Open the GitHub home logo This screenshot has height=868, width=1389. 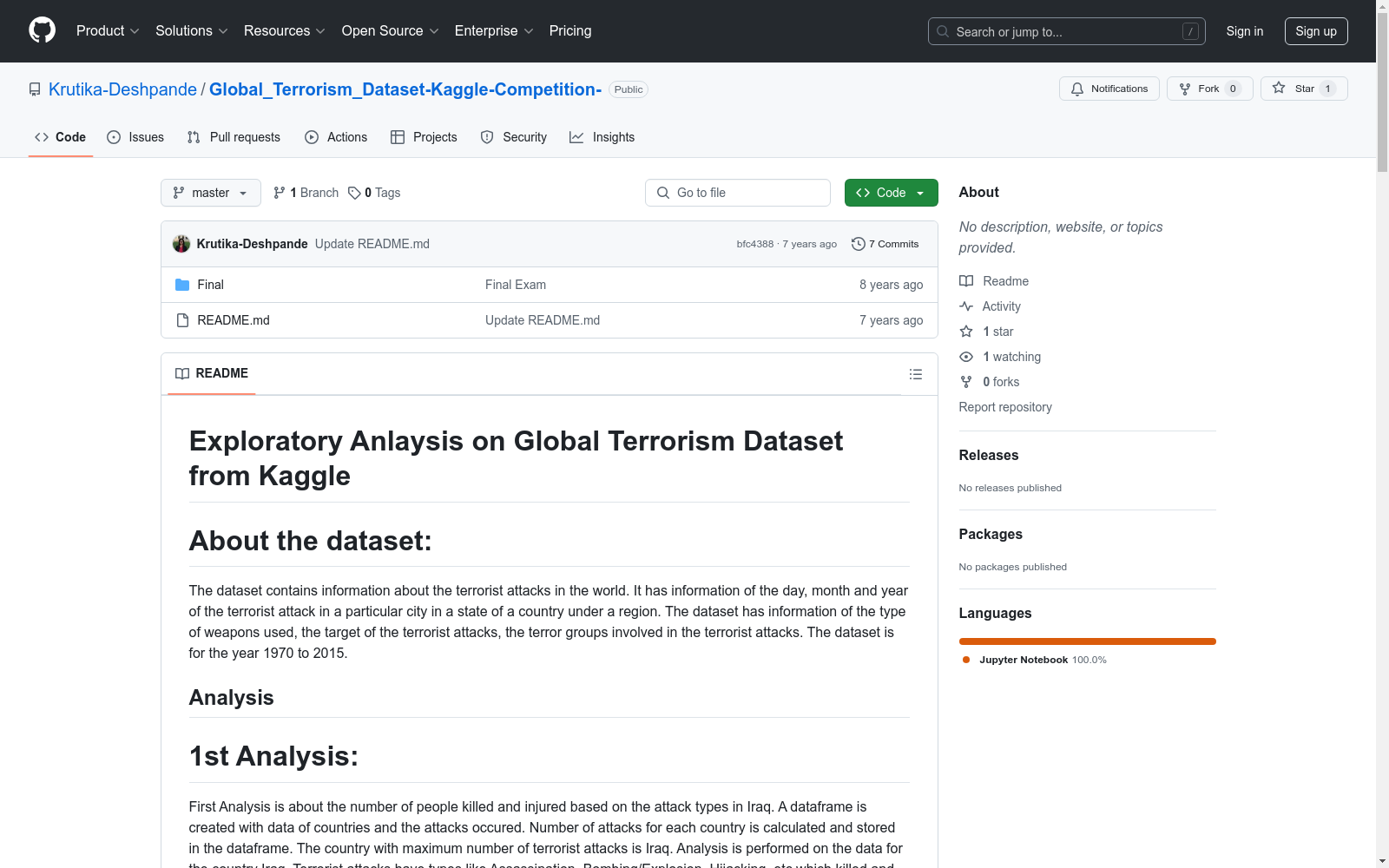[42, 30]
